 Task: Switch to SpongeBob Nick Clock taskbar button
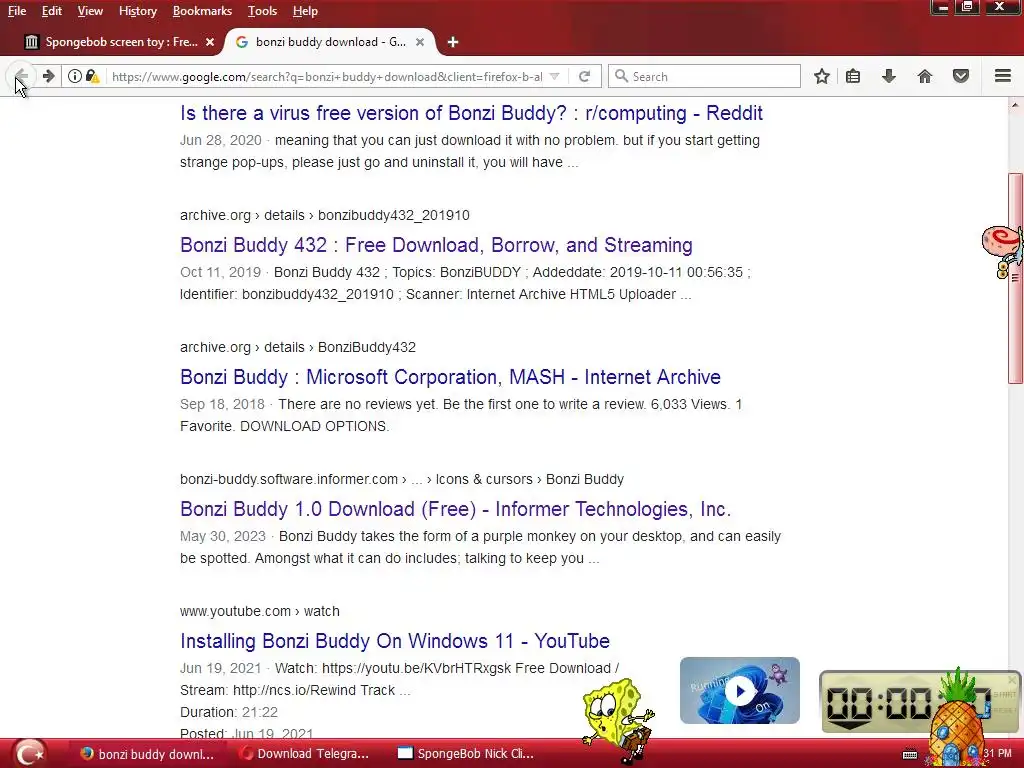click(466, 754)
